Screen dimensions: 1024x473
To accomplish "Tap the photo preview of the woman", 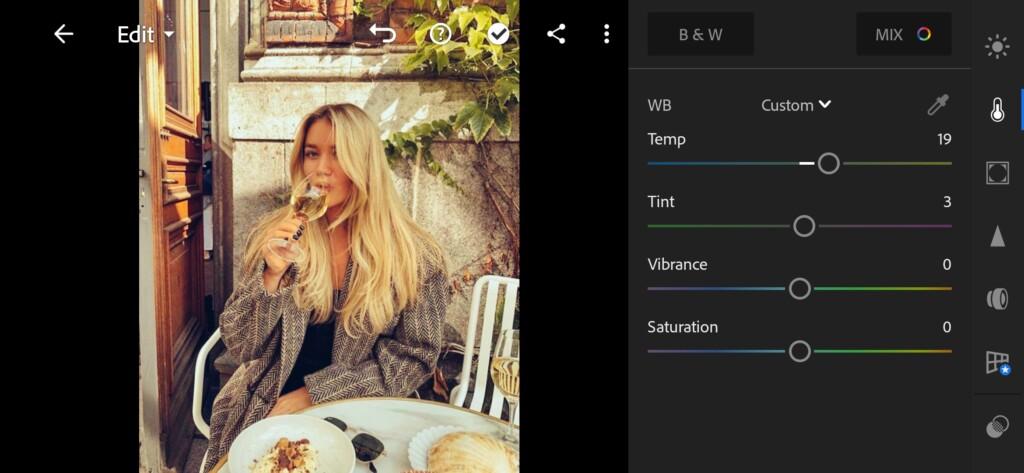I will [x=329, y=236].
